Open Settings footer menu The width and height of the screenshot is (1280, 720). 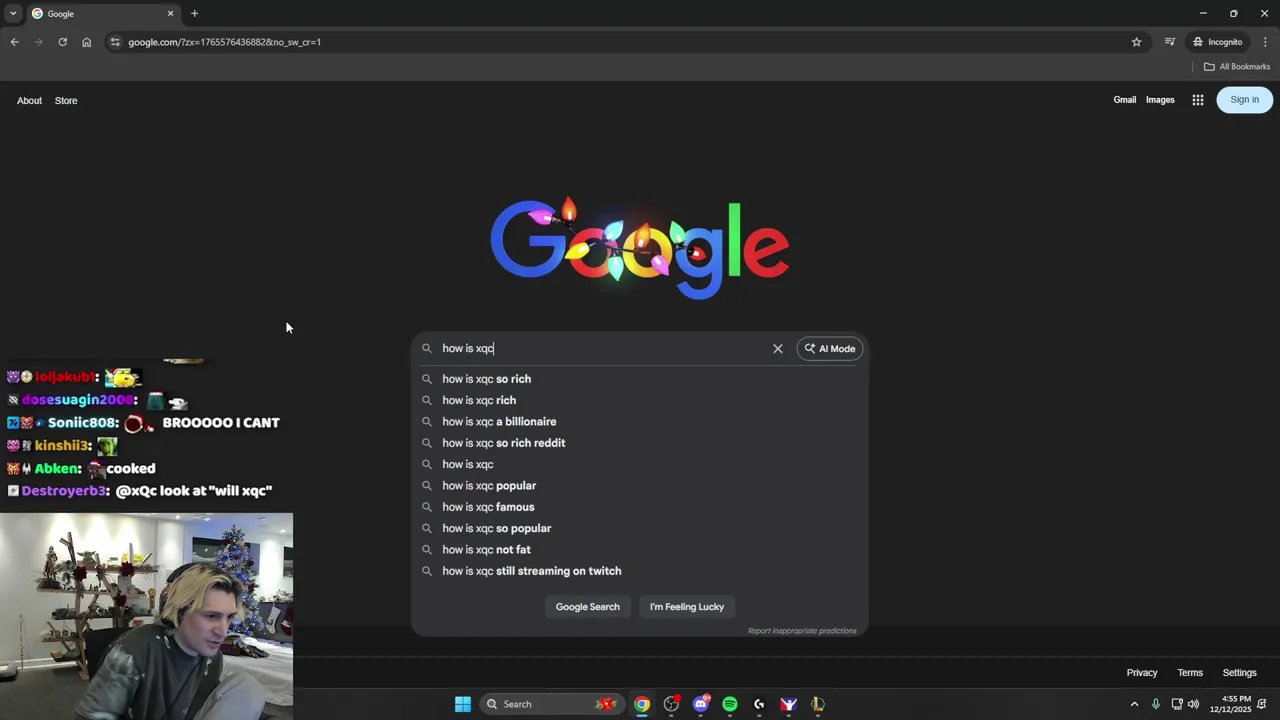[1239, 673]
